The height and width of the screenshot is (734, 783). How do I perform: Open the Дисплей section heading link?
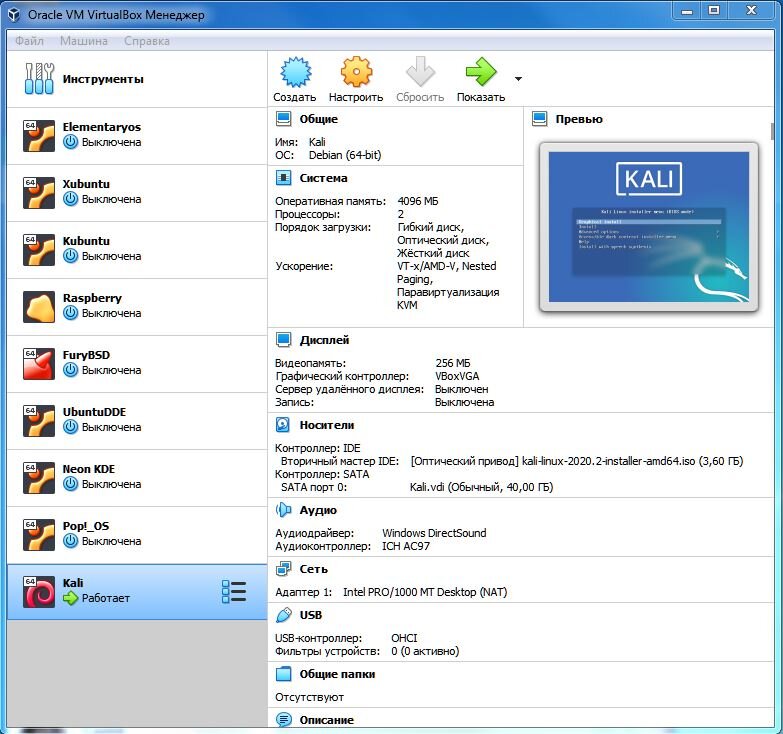pos(324,340)
